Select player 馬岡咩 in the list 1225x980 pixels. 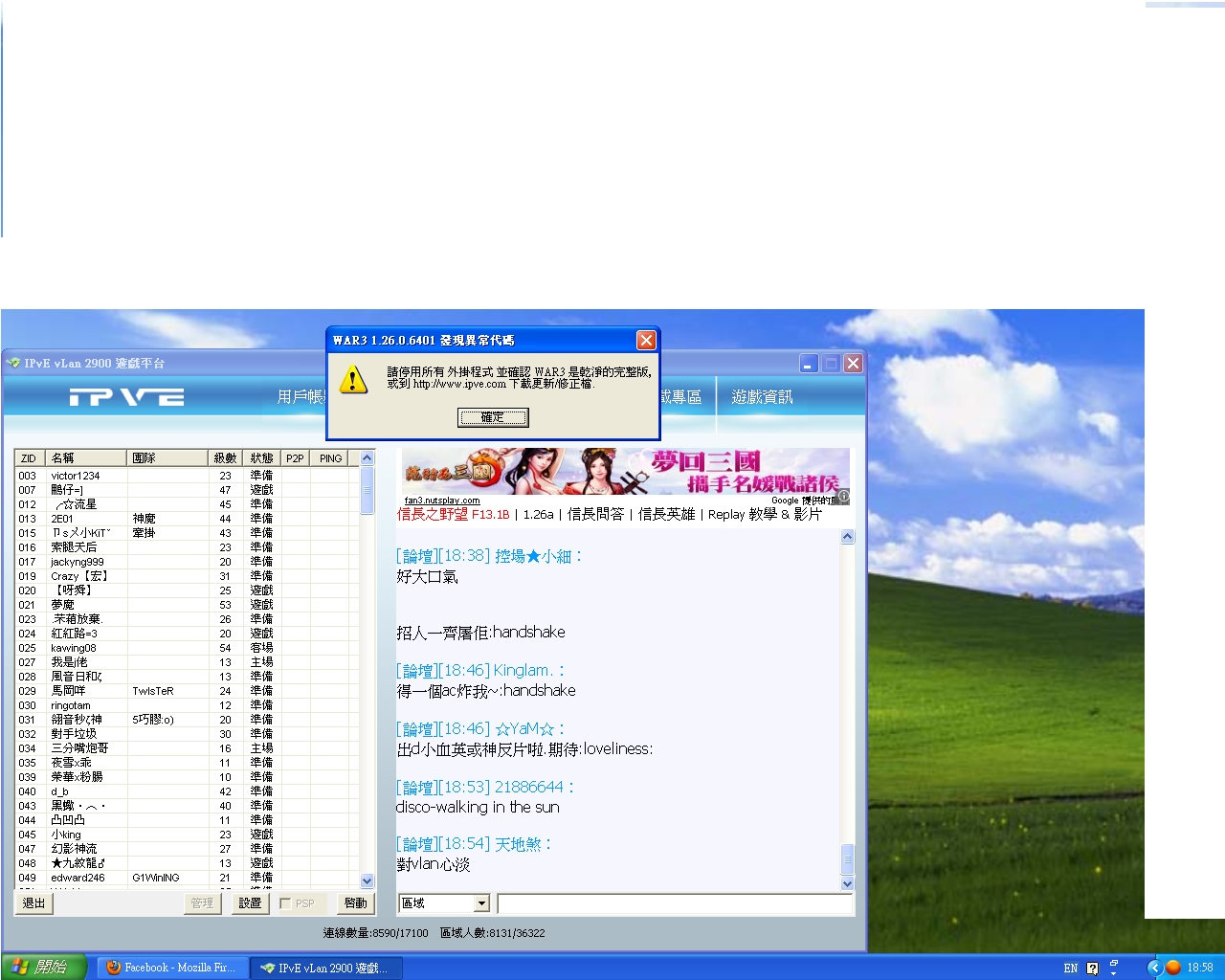pyautogui.click(x=187, y=691)
